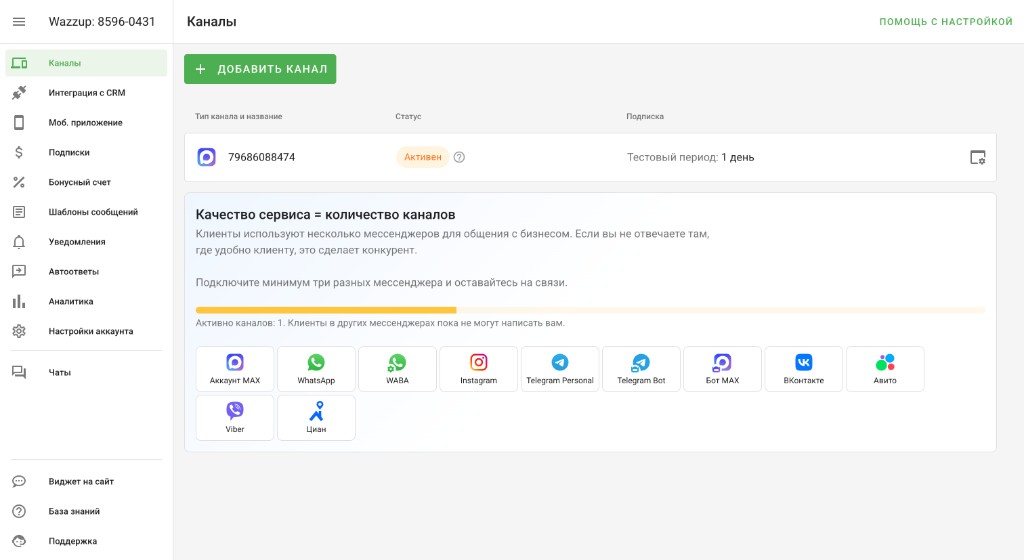This screenshot has width=1024, height=560.
Task: Add a Viber channel
Action: coord(235,418)
